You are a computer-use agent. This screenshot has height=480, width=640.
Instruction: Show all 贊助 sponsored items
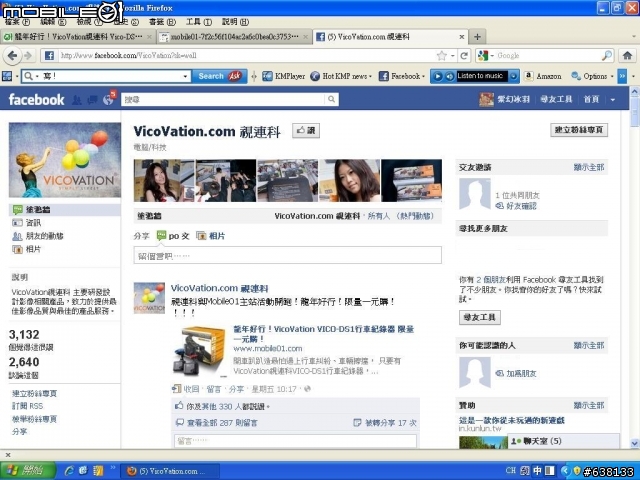tap(589, 405)
